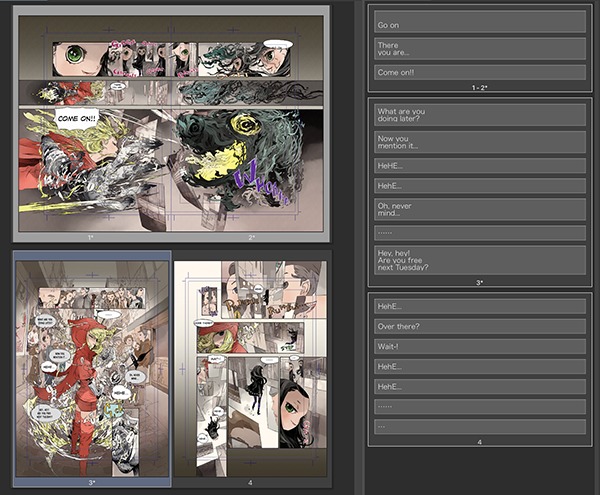The height and width of the screenshot is (495, 600).
Task: Select the 'HehE...' field directly below 'Wait-!'
Action: click(480, 366)
